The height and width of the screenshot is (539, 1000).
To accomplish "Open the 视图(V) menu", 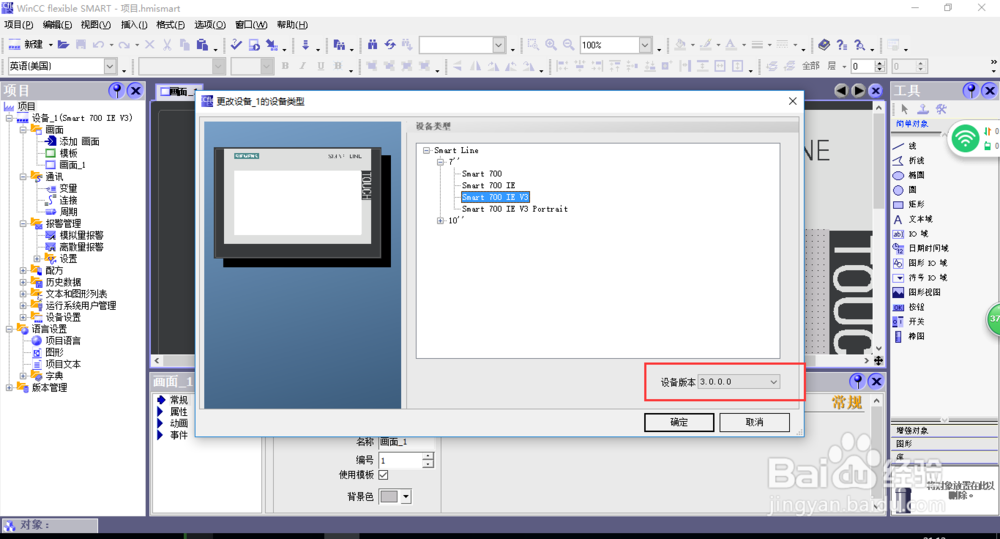I will 96,25.
